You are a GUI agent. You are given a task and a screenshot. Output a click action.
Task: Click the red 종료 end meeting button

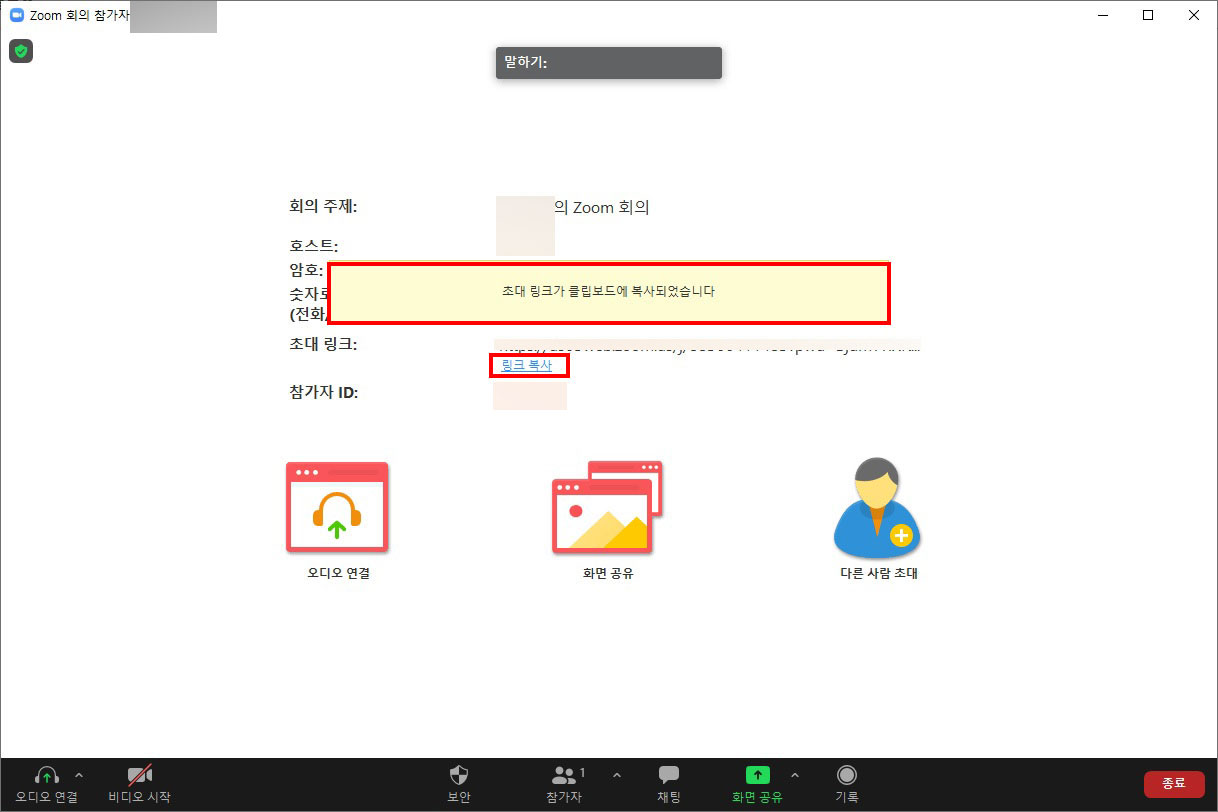pos(1174,783)
